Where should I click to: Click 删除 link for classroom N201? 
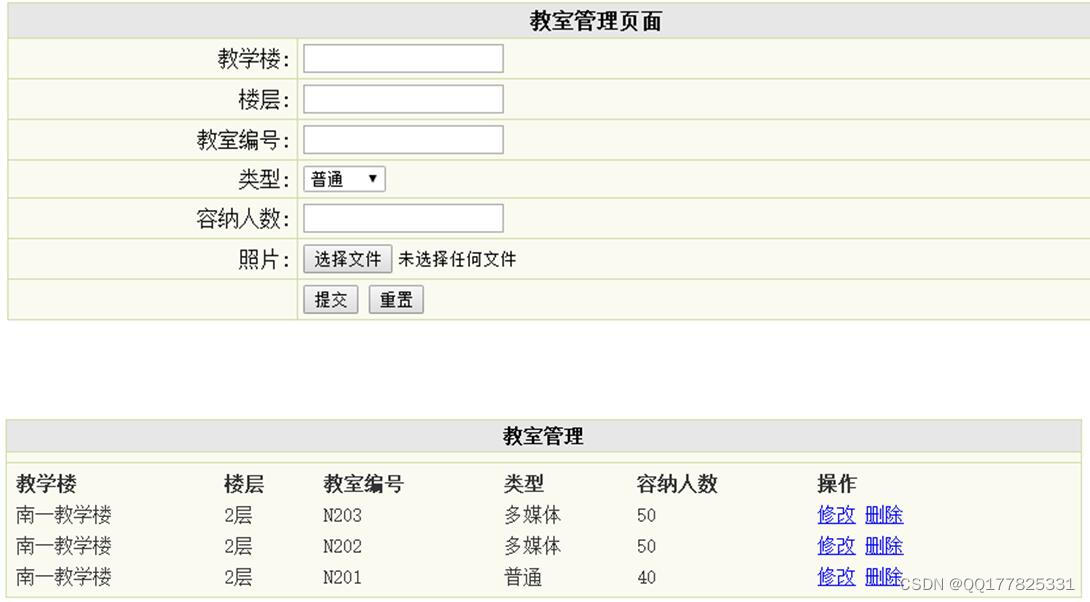(884, 576)
